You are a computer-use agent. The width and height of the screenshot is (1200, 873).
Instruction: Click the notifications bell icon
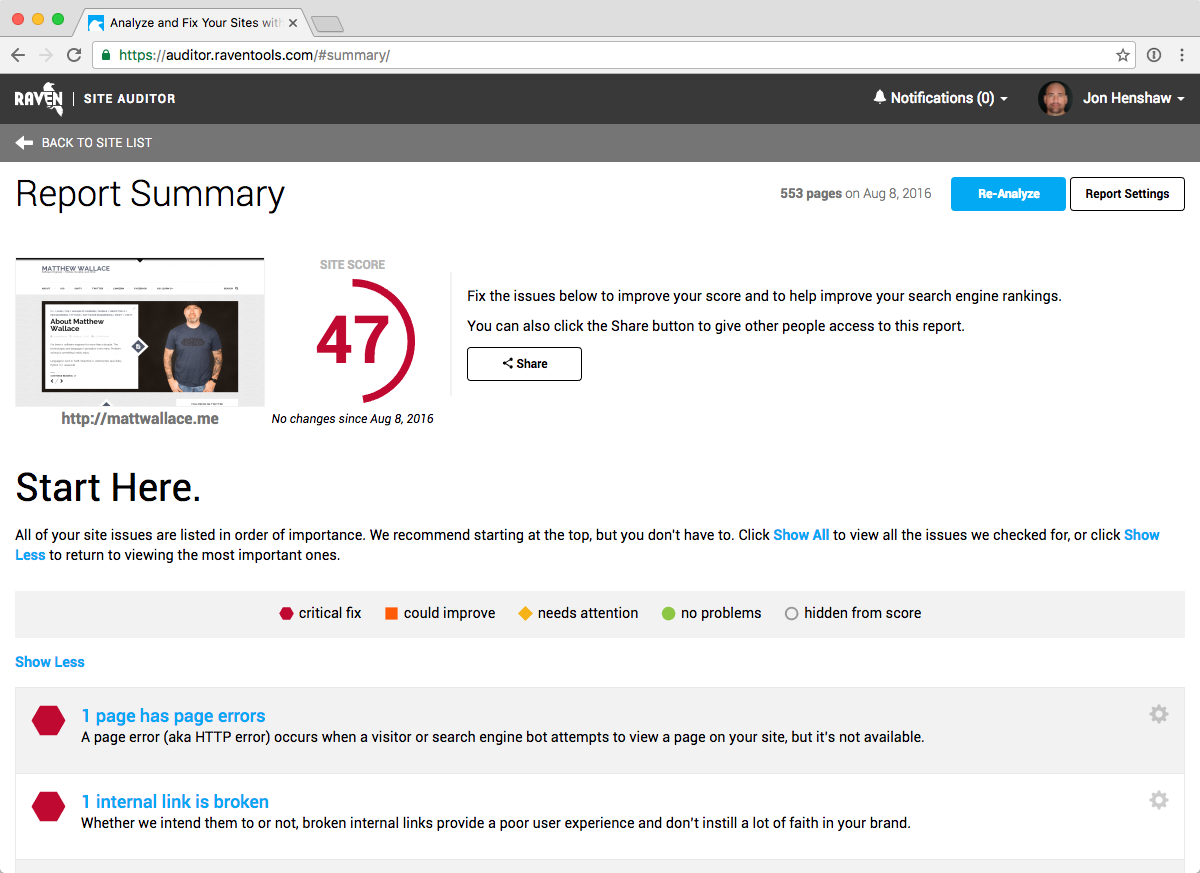point(880,97)
